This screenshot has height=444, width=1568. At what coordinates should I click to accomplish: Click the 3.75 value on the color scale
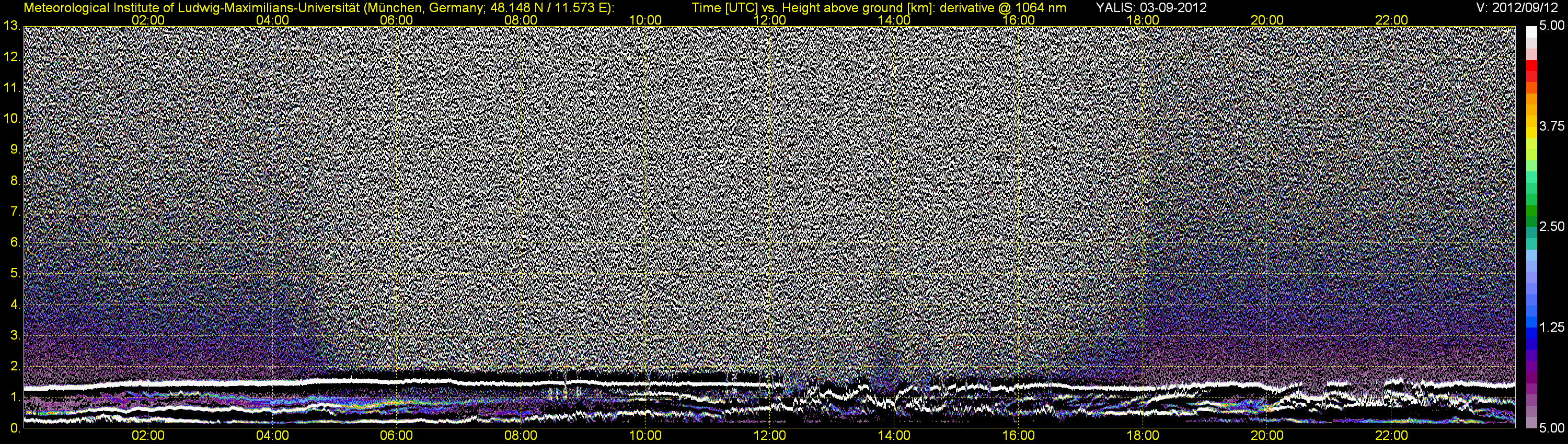tap(1552, 126)
